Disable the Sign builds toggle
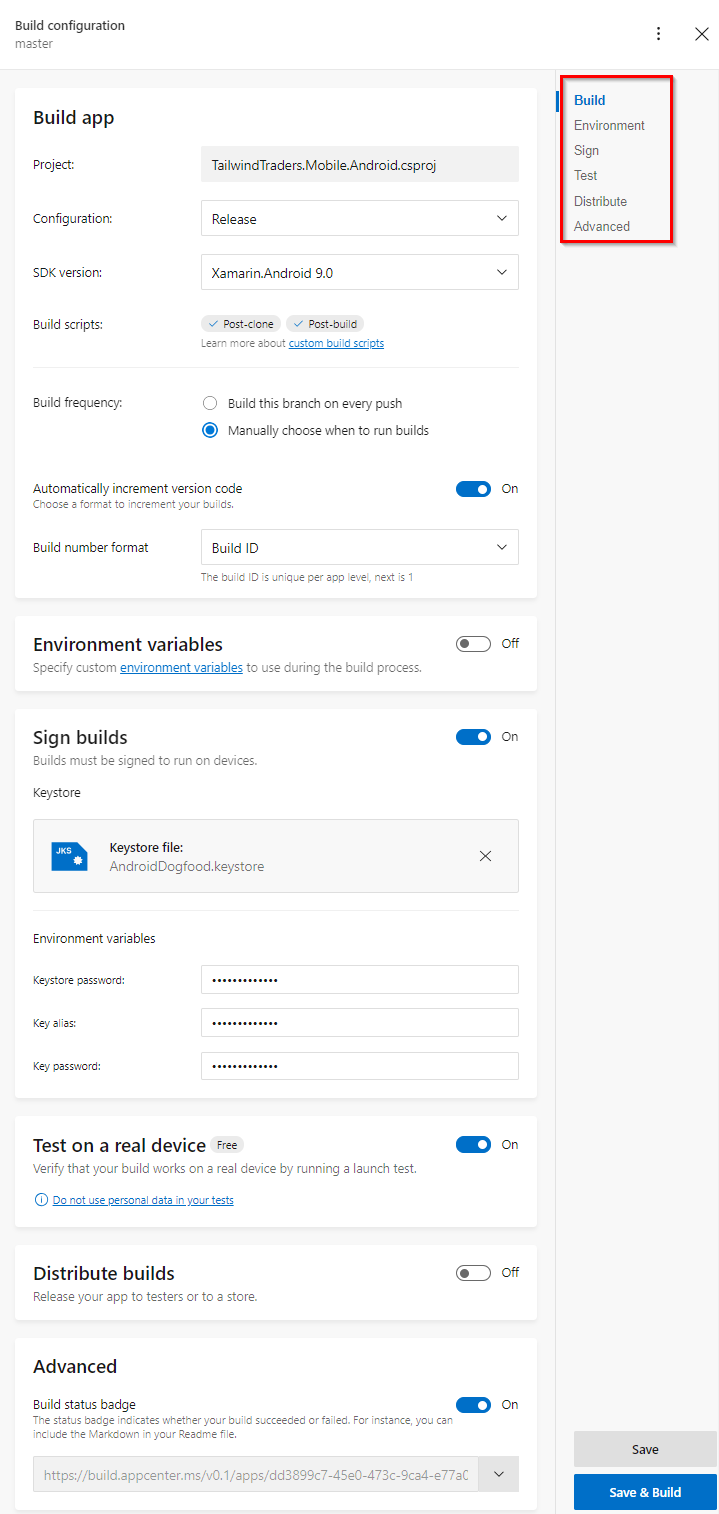The width and height of the screenshot is (719, 1514). 473,737
